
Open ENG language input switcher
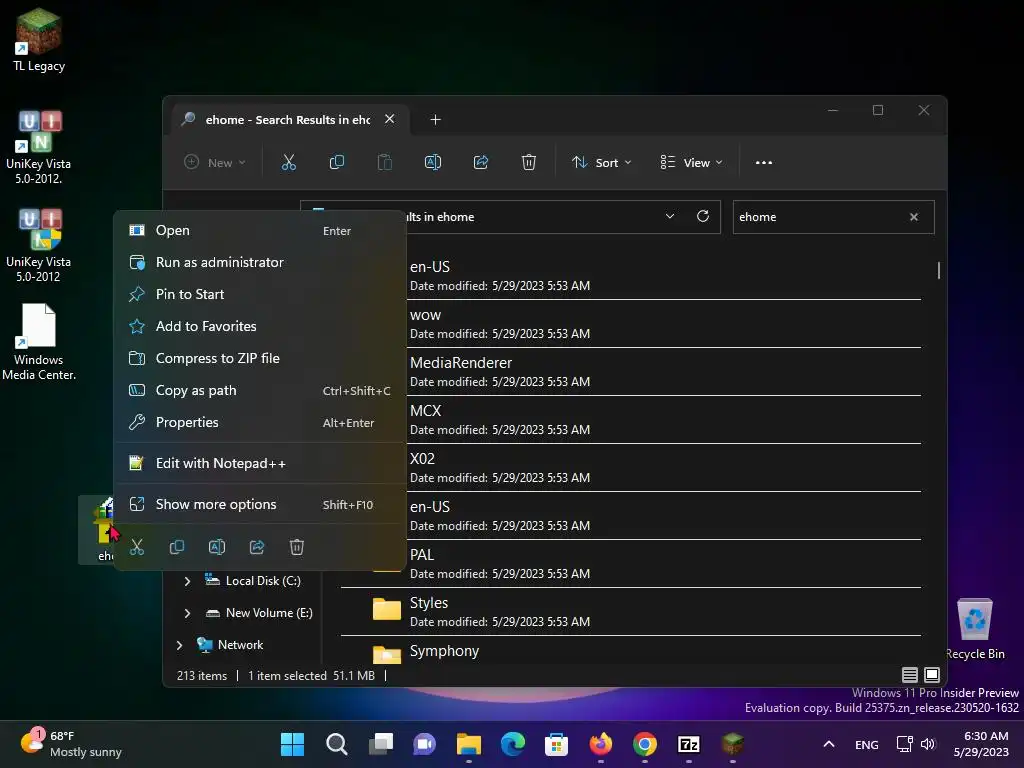(x=867, y=744)
